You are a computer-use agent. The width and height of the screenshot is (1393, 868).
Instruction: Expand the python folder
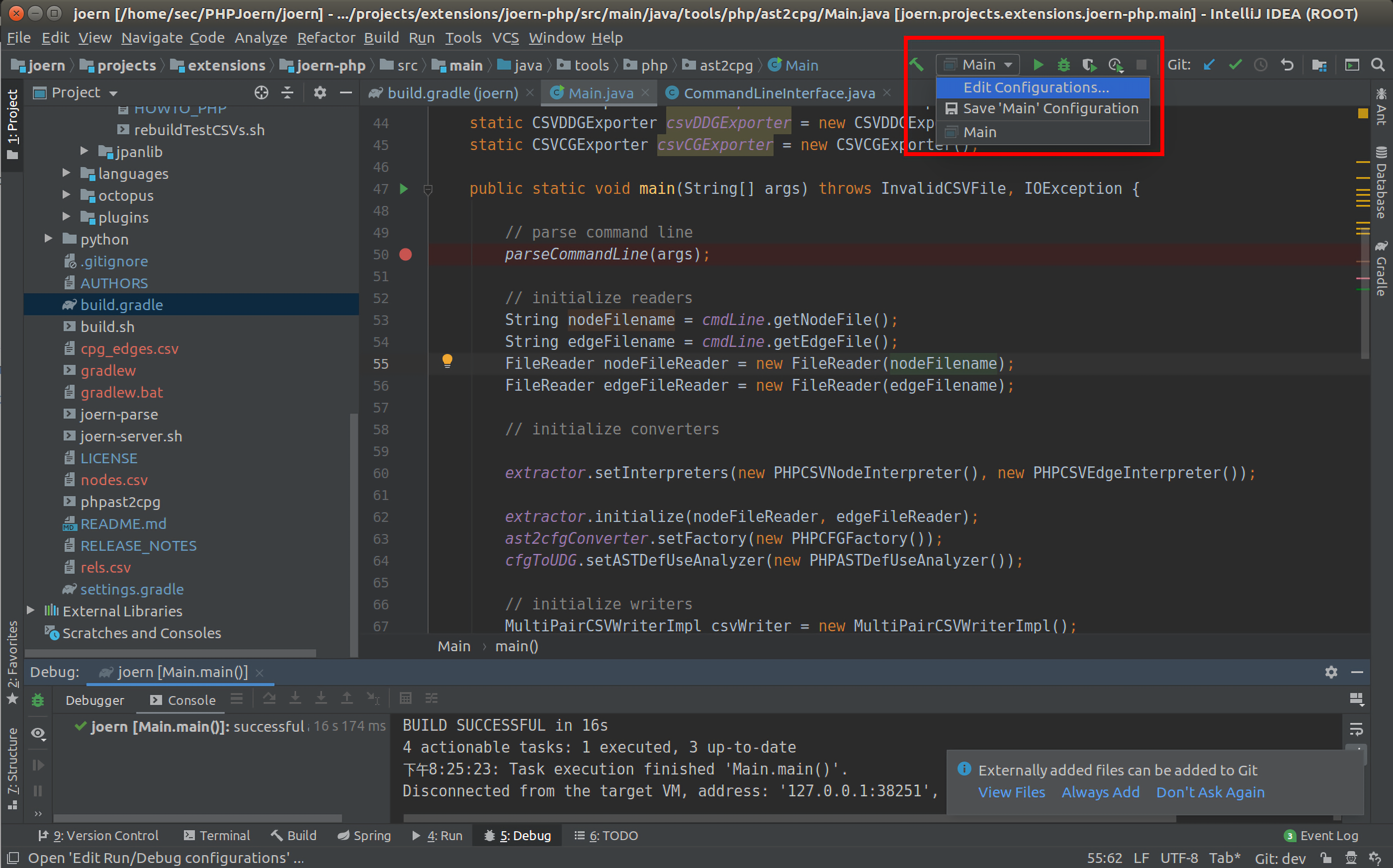click(x=49, y=238)
